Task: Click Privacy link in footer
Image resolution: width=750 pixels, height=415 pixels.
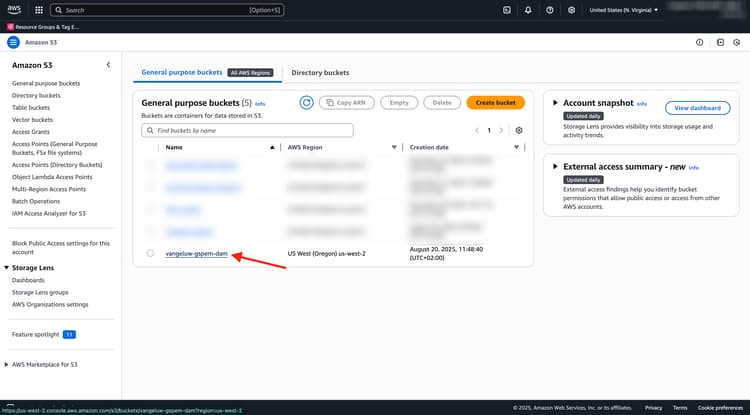Action: pos(653,408)
